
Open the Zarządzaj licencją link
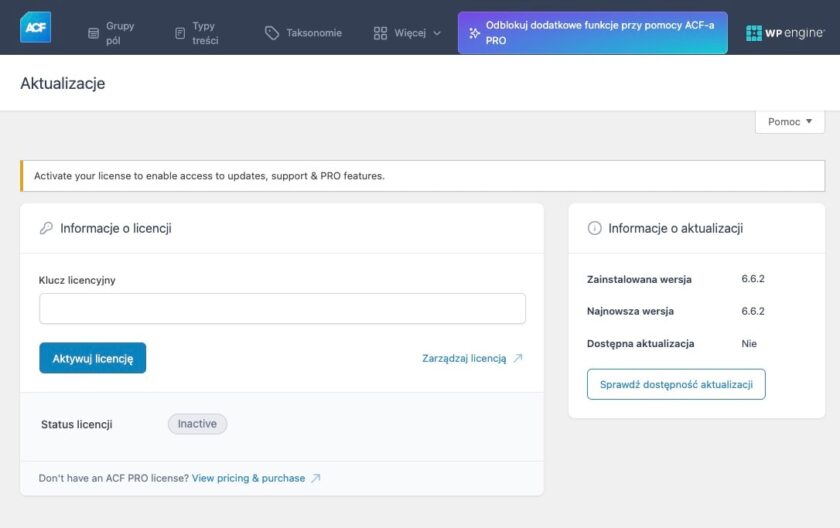[x=464, y=358]
